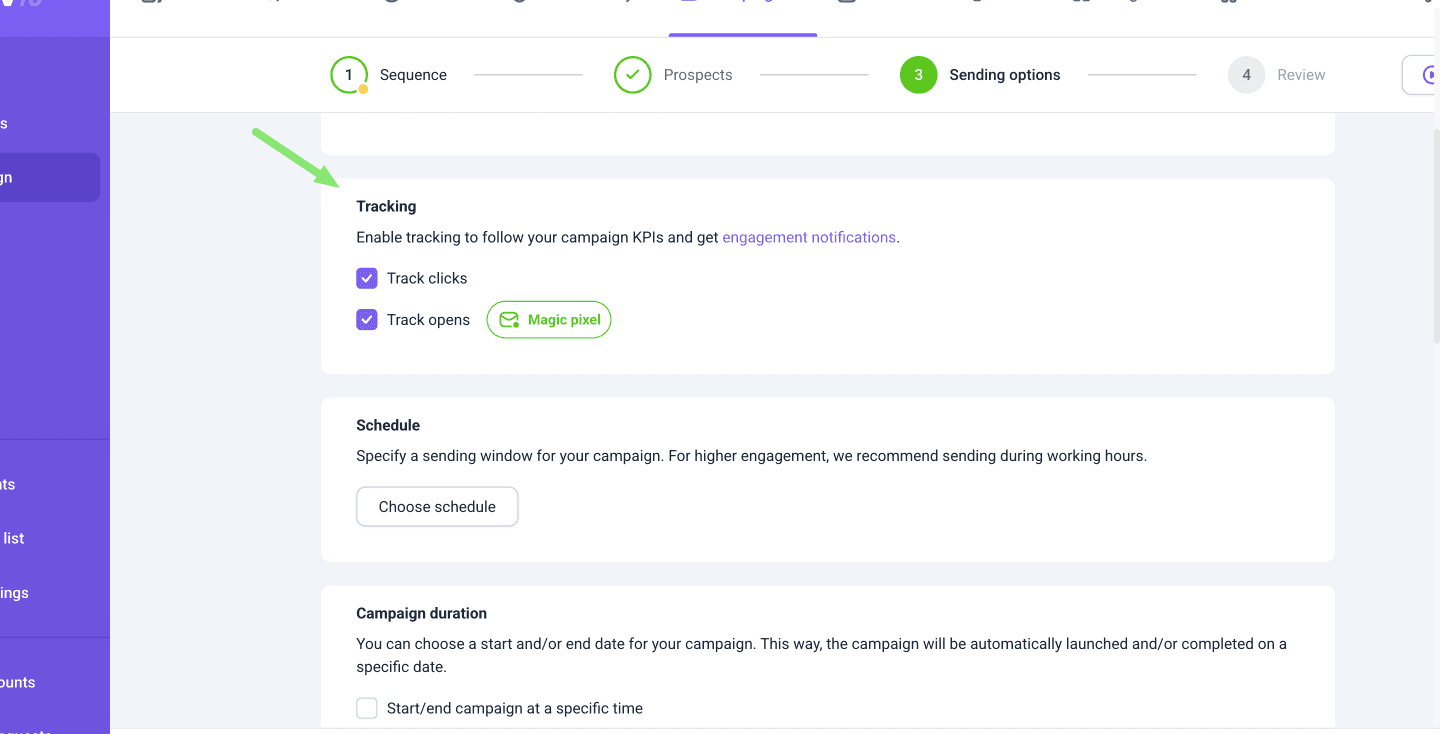Select the Sending options step label
Viewport: 1440px width, 734px height.
click(1004, 75)
